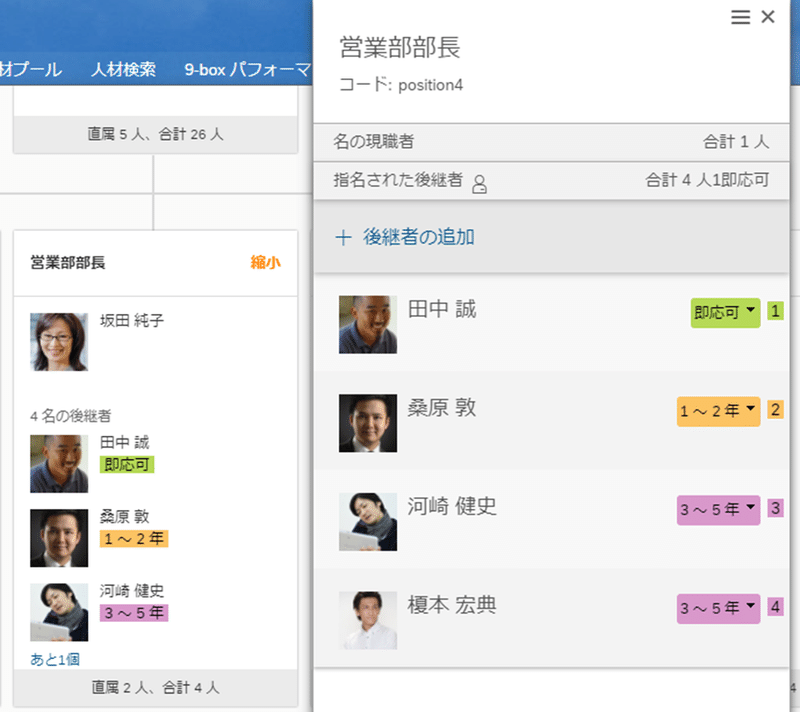The height and width of the screenshot is (712, 800).
Task: Click rank badge 4 next to 榎本 宏典
Action: tap(776, 607)
